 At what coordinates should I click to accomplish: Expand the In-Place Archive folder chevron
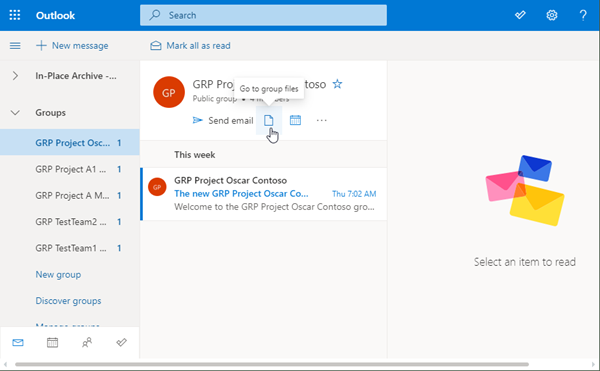[15, 76]
